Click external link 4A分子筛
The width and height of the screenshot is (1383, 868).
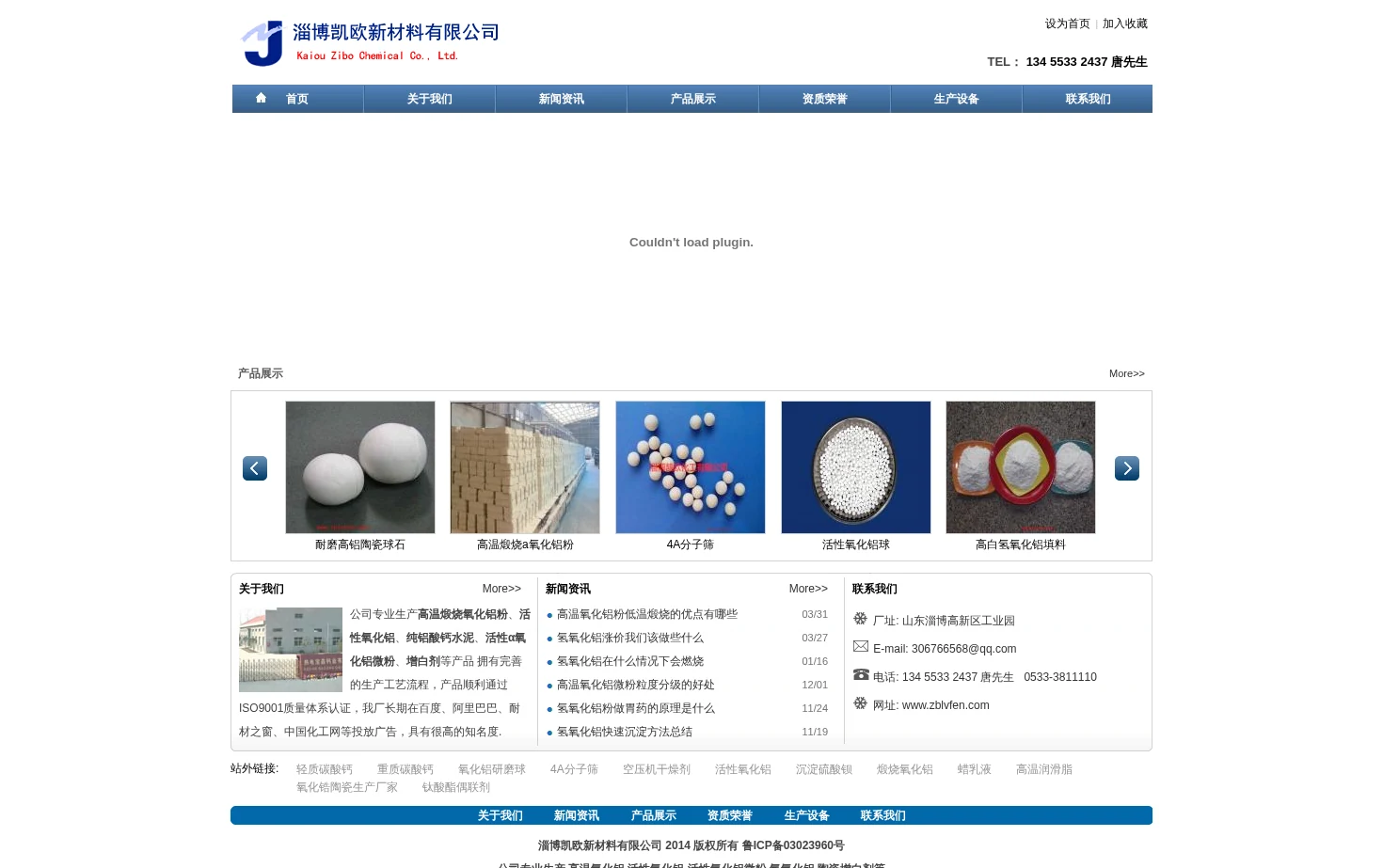[574, 769]
